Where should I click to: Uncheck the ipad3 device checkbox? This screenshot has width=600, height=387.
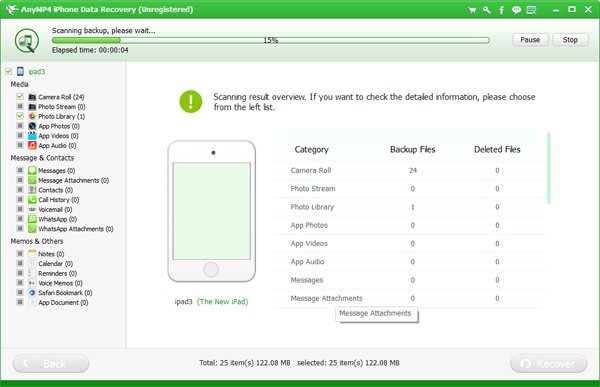[8, 71]
